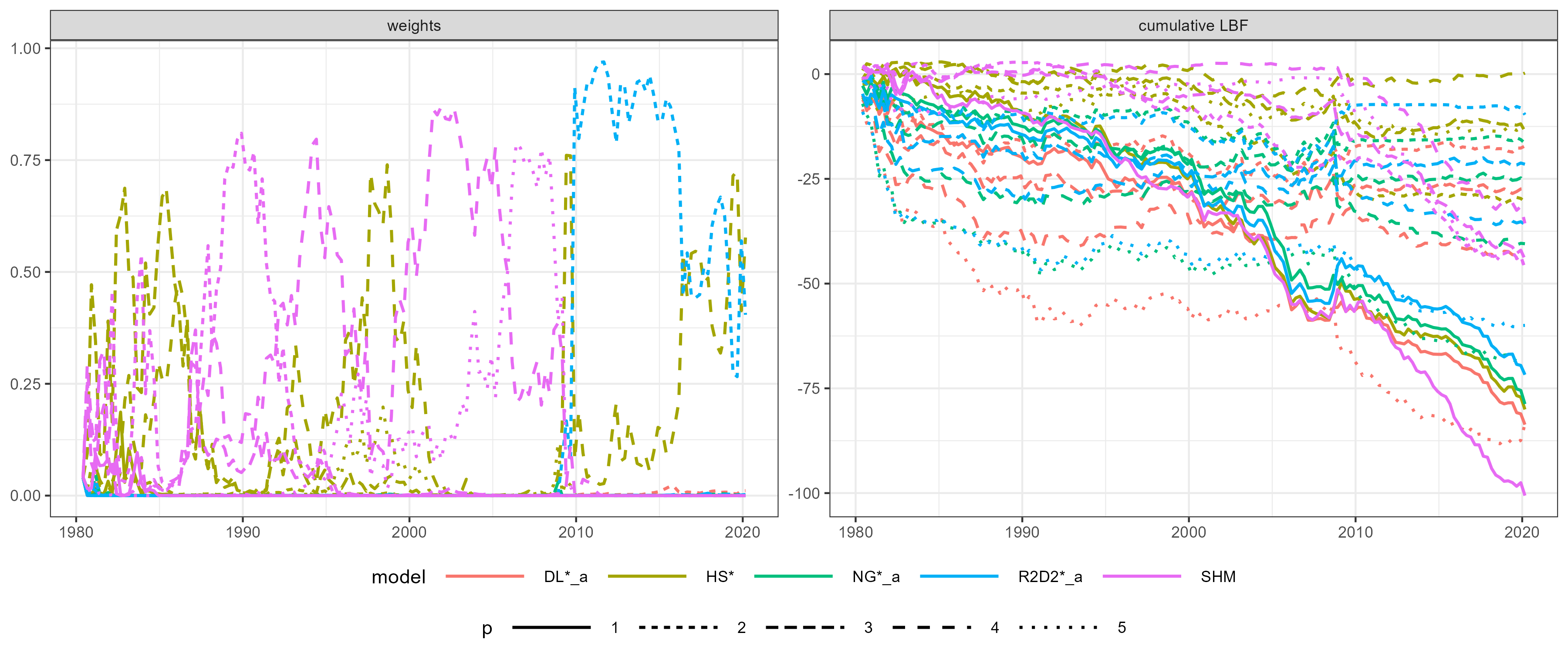Image resolution: width=1568 pixels, height=653 pixels.
Task: Click the R2D2*_a legend text label
Action: point(1050,576)
